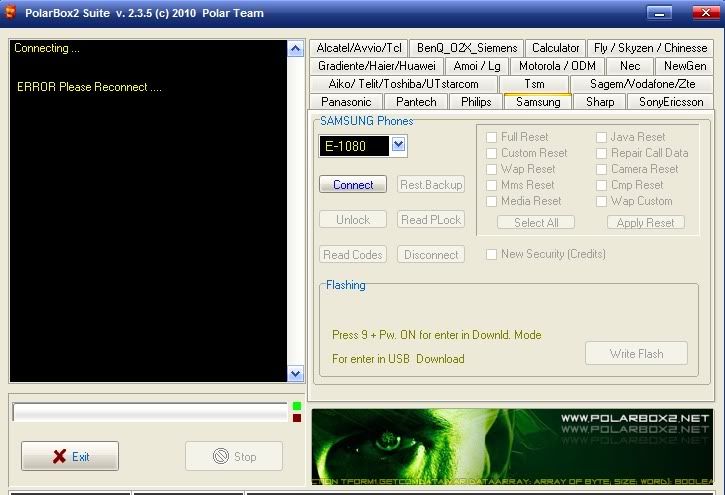Click the 'Connecting ...' log line

pos(47,48)
